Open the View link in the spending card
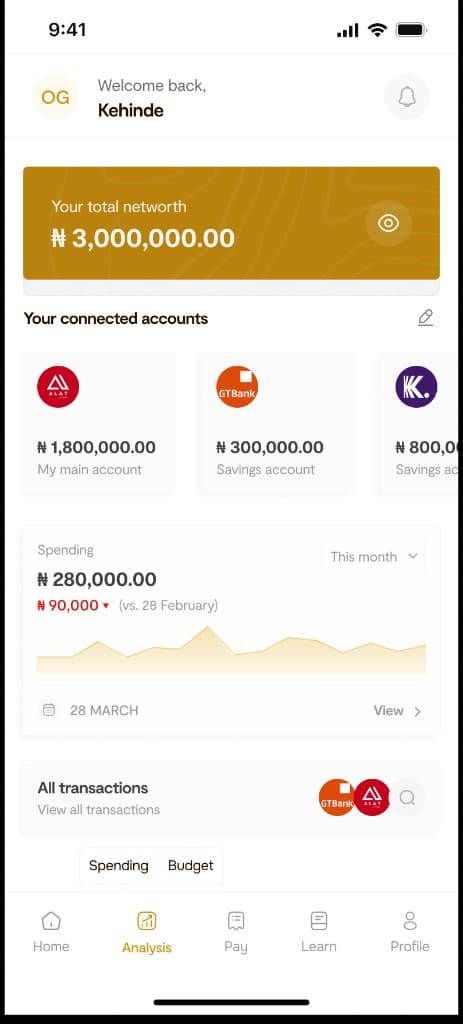This screenshot has width=463, height=1024. click(x=389, y=711)
